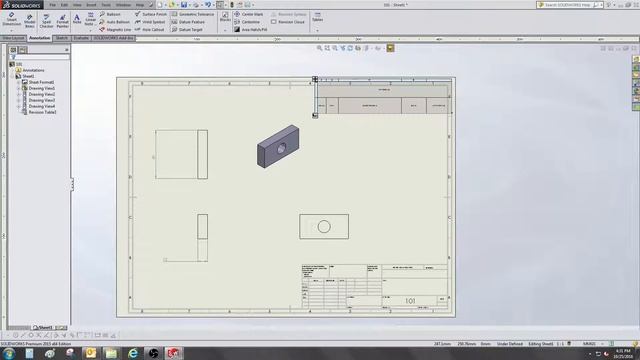Click the Under Defined status text
This screenshot has height=360, width=640.
pos(509,344)
